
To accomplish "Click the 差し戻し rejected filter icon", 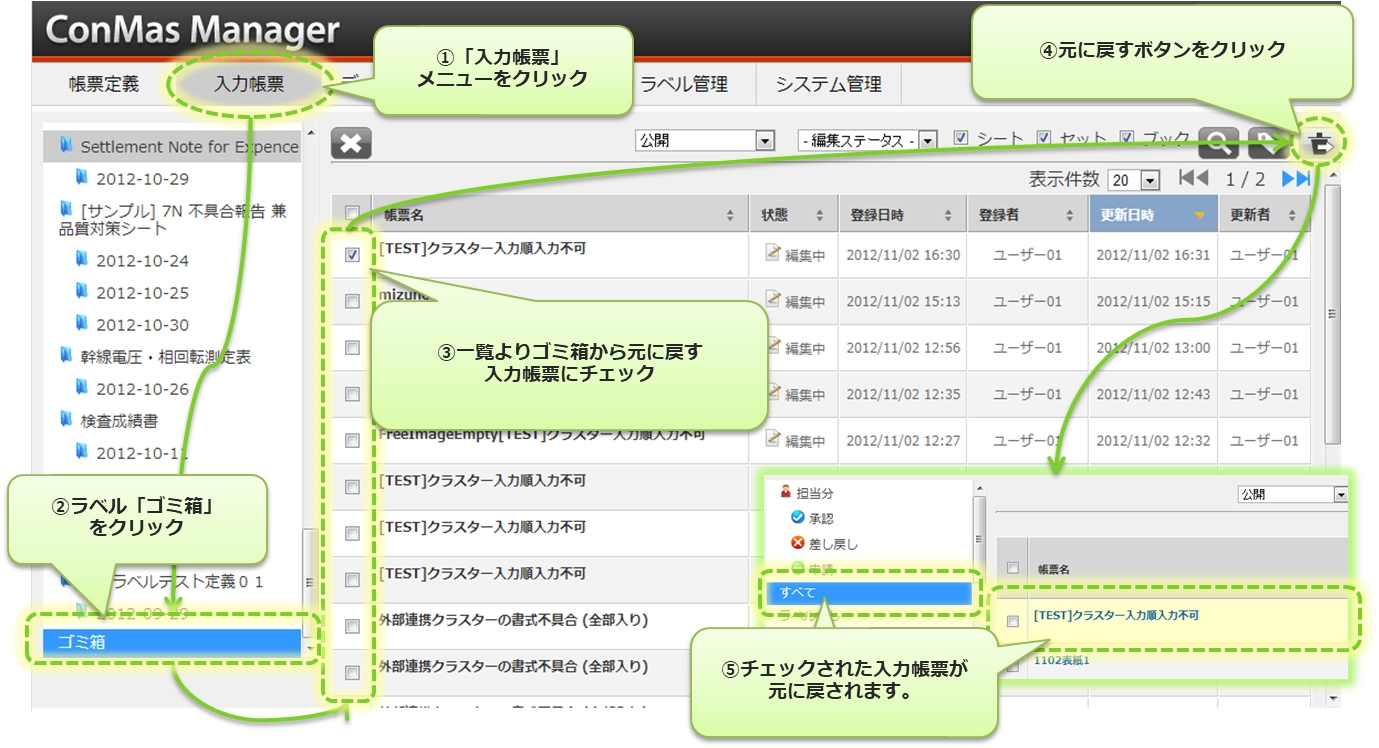I will (x=797, y=544).
